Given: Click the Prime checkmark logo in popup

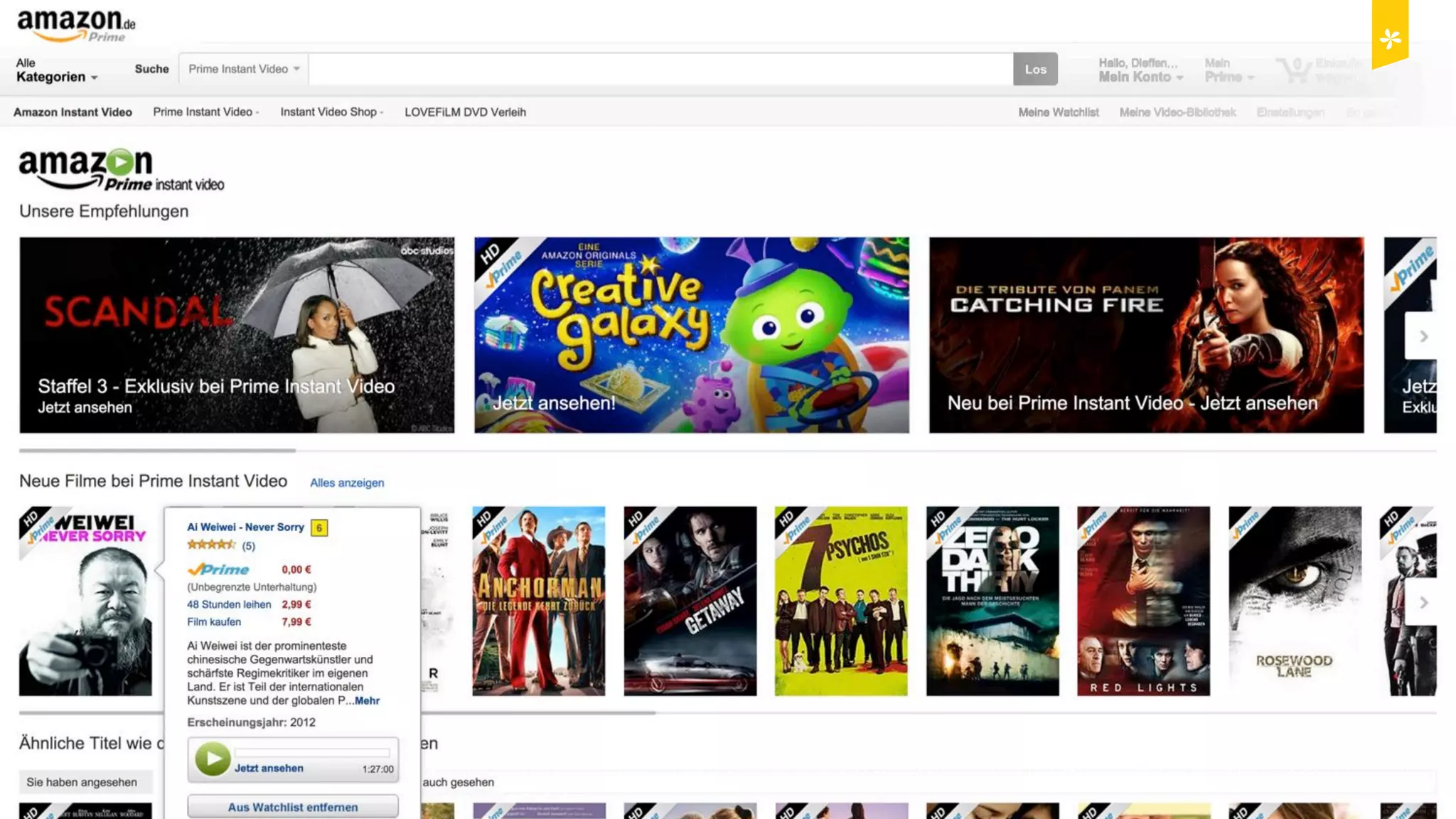Looking at the screenshot, I should coord(218,569).
